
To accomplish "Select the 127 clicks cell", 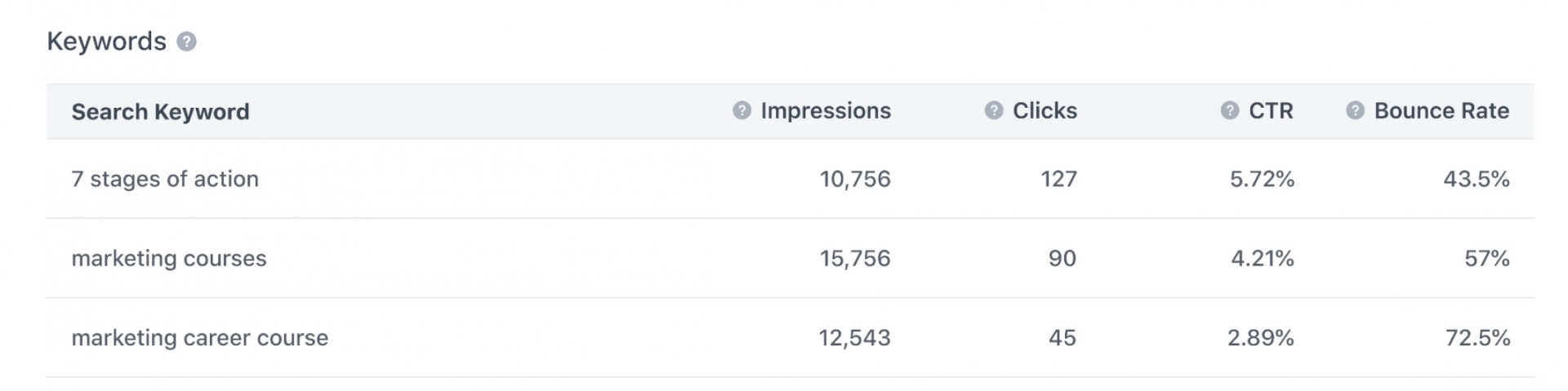I will click(x=1059, y=179).
